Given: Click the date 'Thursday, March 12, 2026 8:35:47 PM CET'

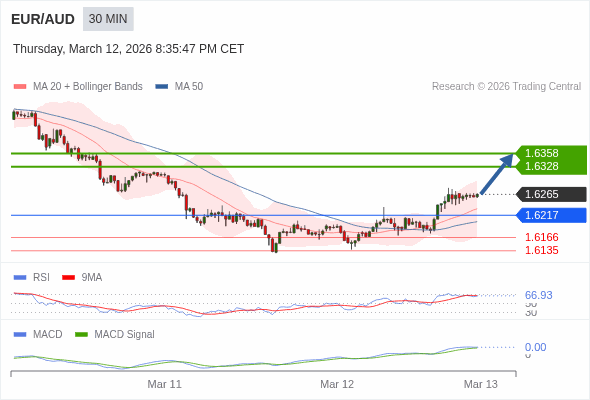Looking at the screenshot, I should (128, 49).
